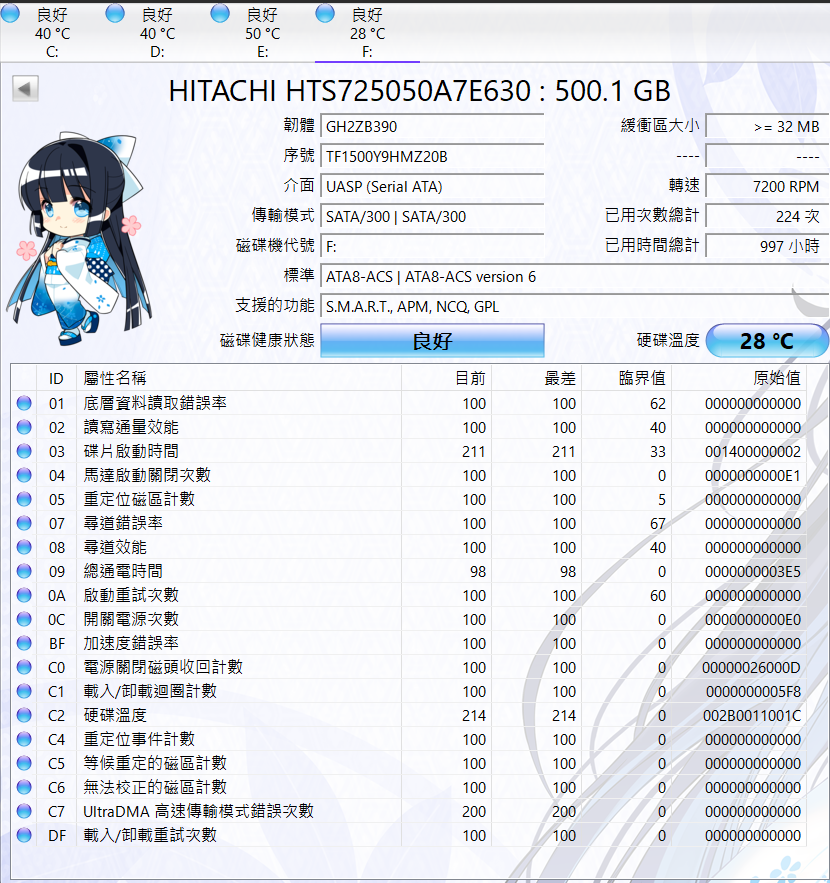Viewport: 830px width, 883px height.
Task: Select raw value 0000000000E1
Action: tap(752, 476)
